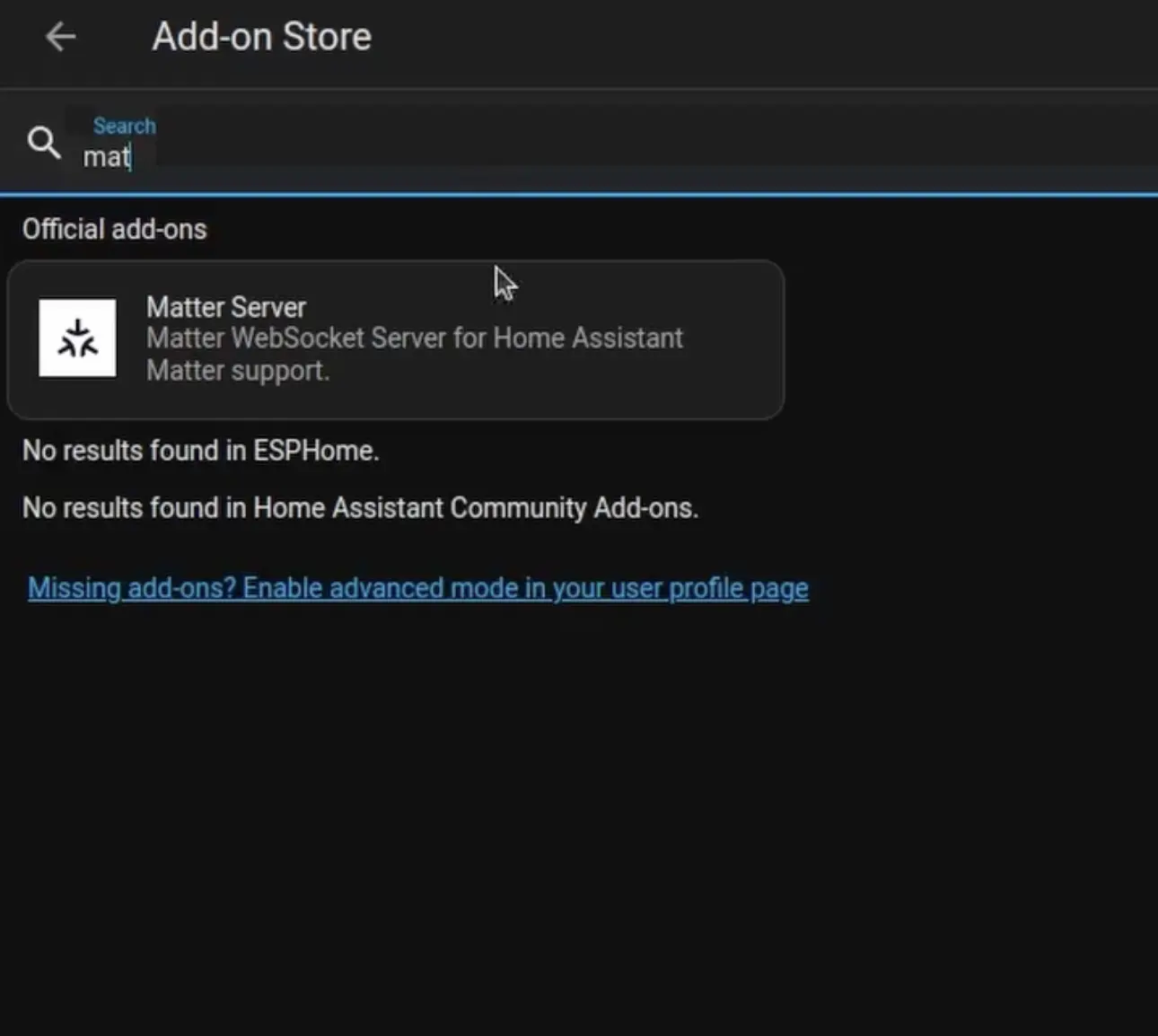Click the Matter Server logo icon
The image size is (1158, 1036).
pyautogui.click(x=77, y=338)
